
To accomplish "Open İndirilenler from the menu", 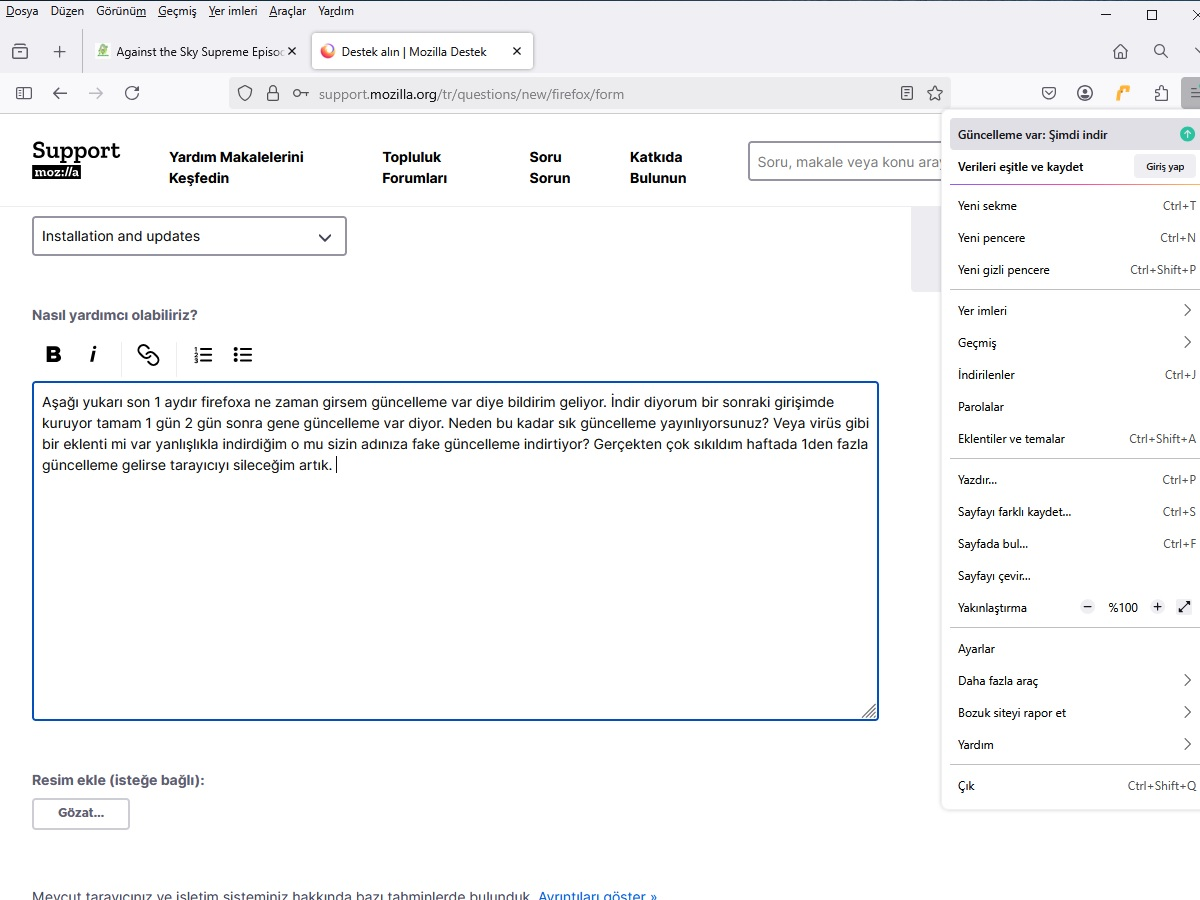I will tap(1075, 375).
